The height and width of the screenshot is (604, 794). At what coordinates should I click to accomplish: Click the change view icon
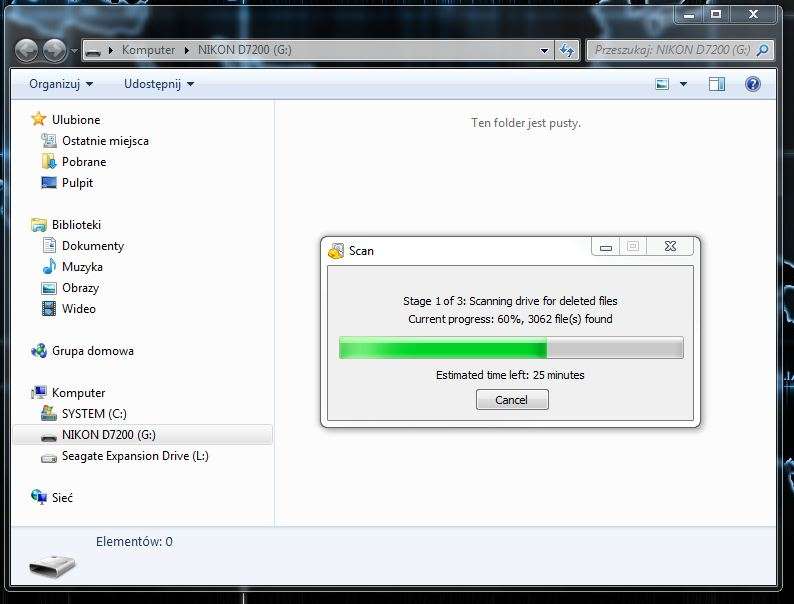662,85
